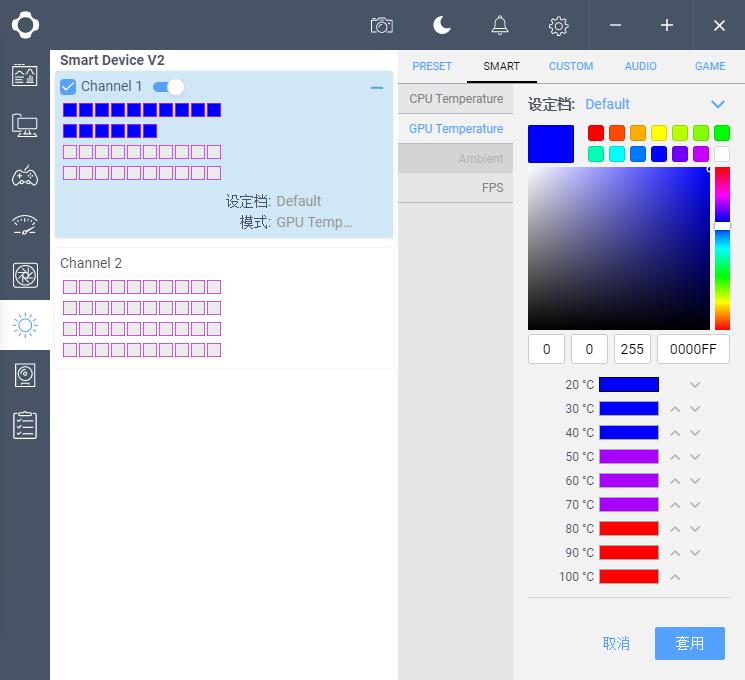Collapse Channel 1 with minus button

[x=377, y=88]
